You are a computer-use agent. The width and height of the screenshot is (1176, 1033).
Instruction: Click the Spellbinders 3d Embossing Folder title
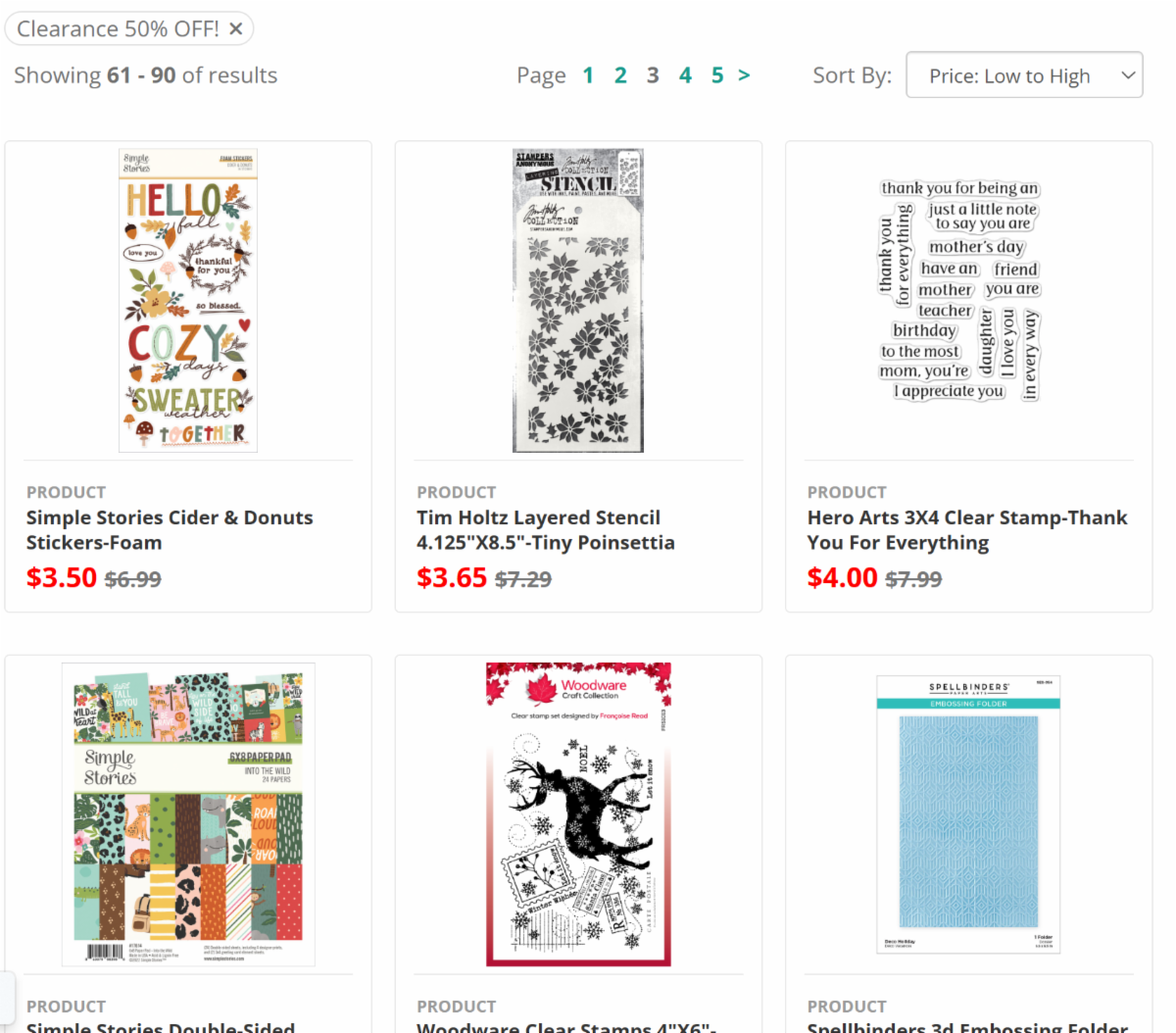pos(967,1026)
